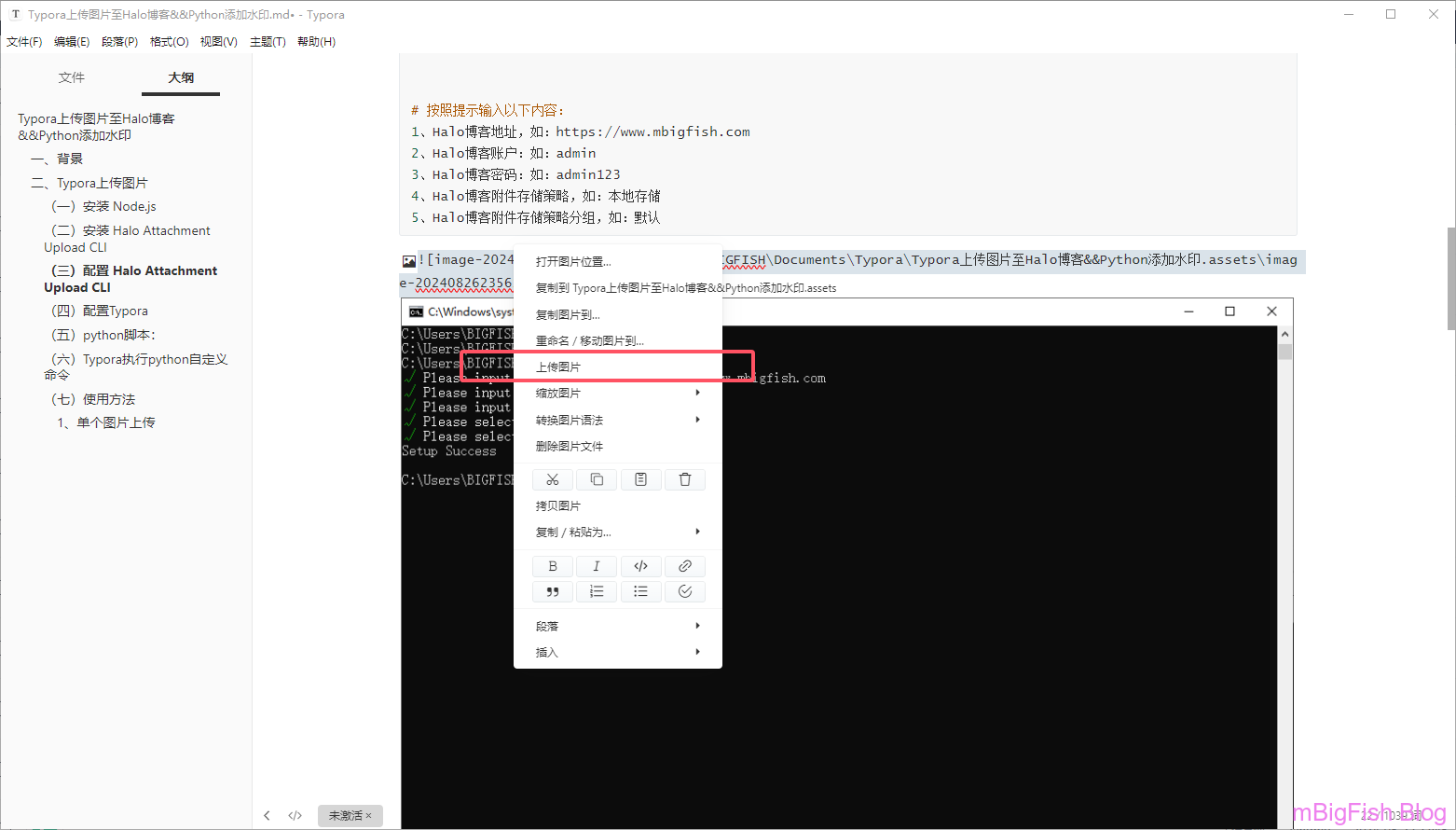Click the paste clipboard icon
This screenshot has height=830, width=1456.
pos(640,479)
